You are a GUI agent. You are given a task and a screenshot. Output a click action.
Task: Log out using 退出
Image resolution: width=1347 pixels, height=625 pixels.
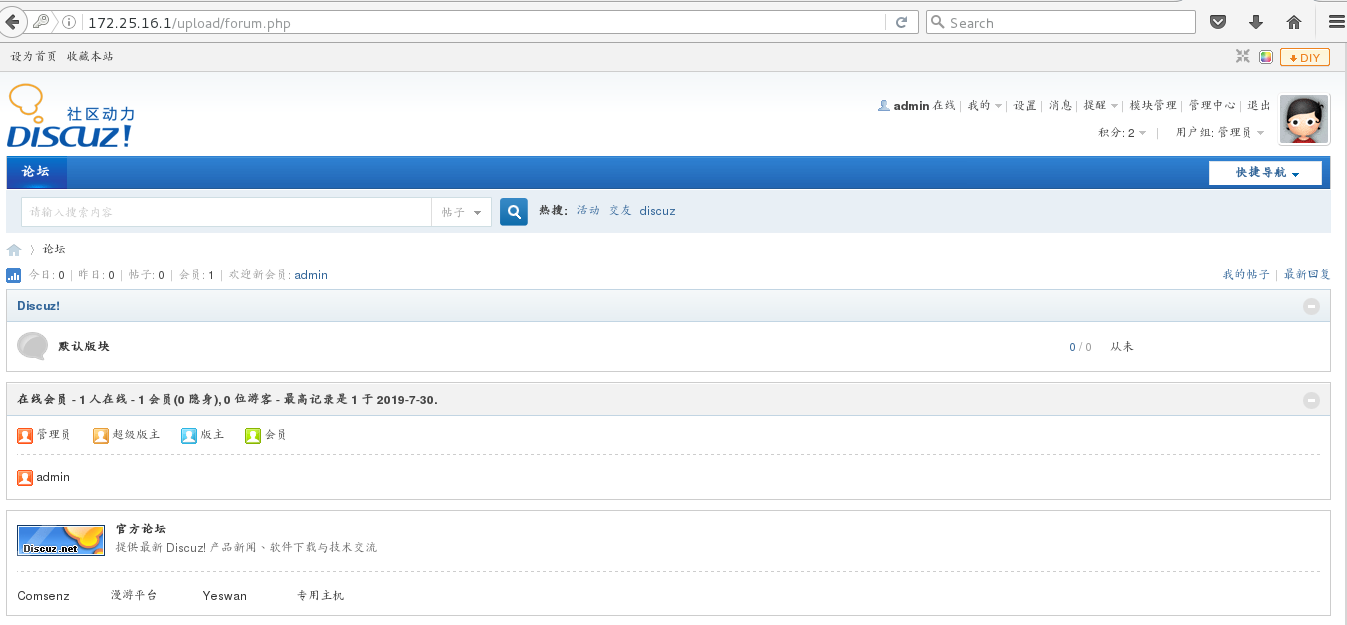(1259, 105)
